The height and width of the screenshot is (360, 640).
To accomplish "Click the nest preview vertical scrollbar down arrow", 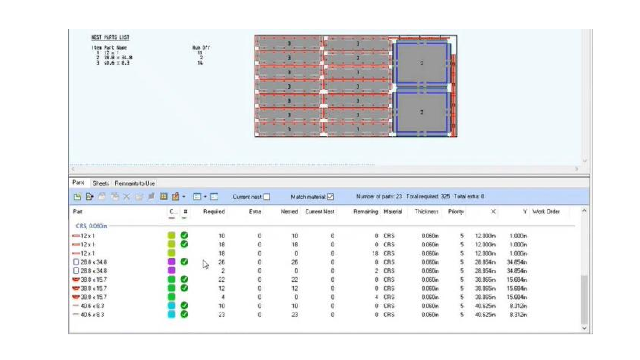I will point(585,161).
